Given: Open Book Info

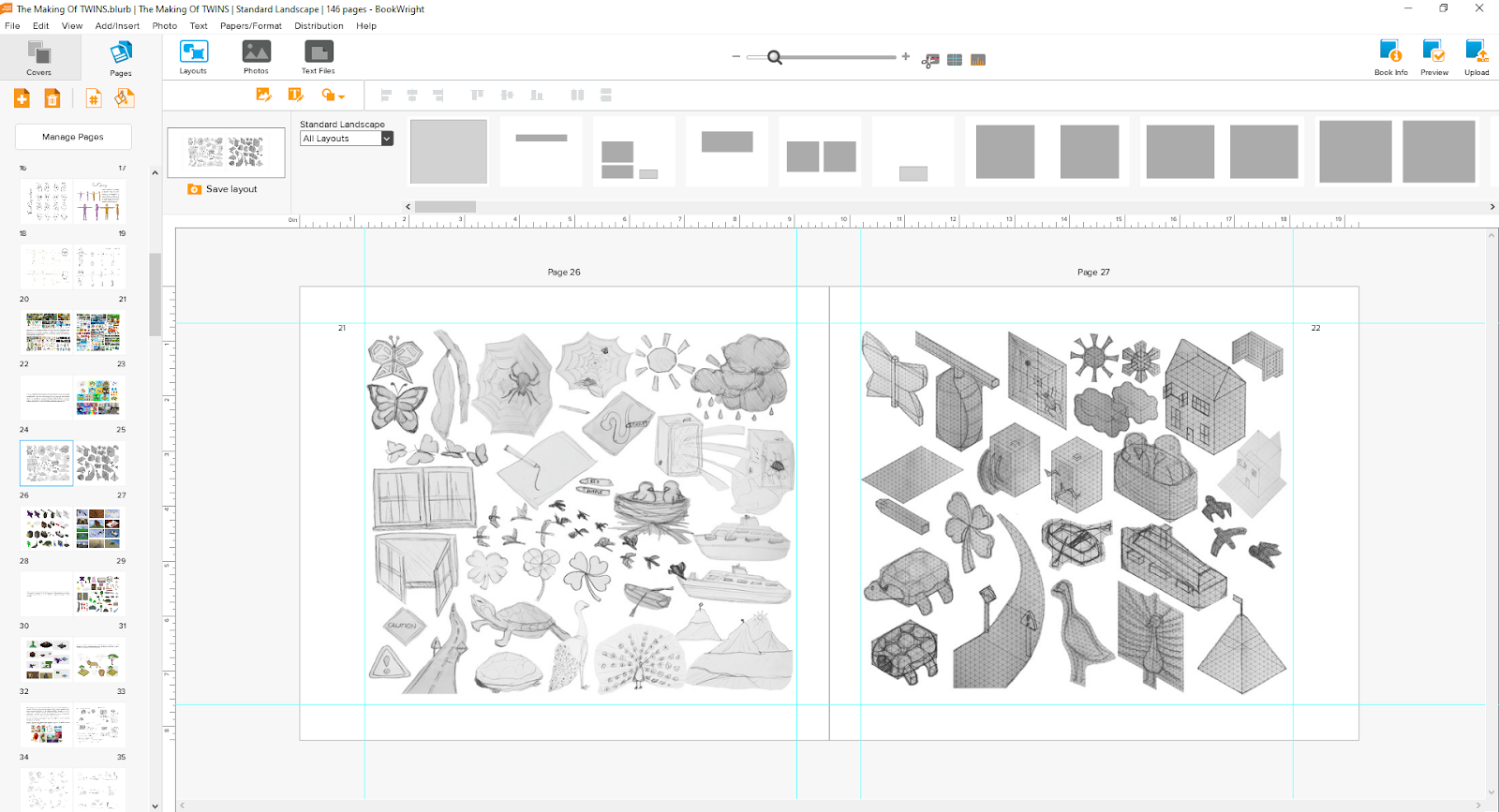Looking at the screenshot, I should [1390, 57].
